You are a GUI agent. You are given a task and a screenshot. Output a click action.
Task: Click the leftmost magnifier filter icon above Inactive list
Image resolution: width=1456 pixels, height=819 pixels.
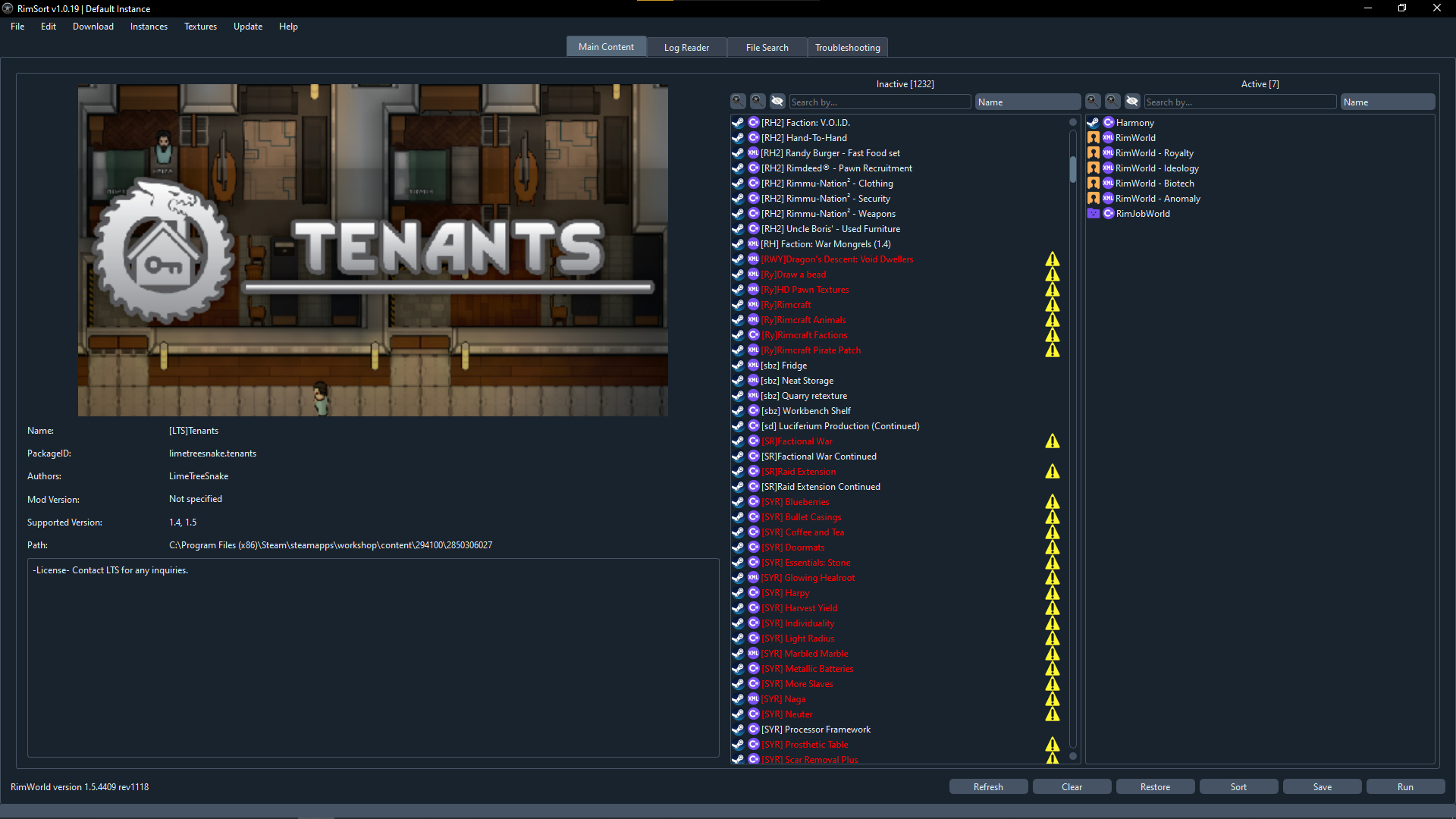(x=738, y=102)
